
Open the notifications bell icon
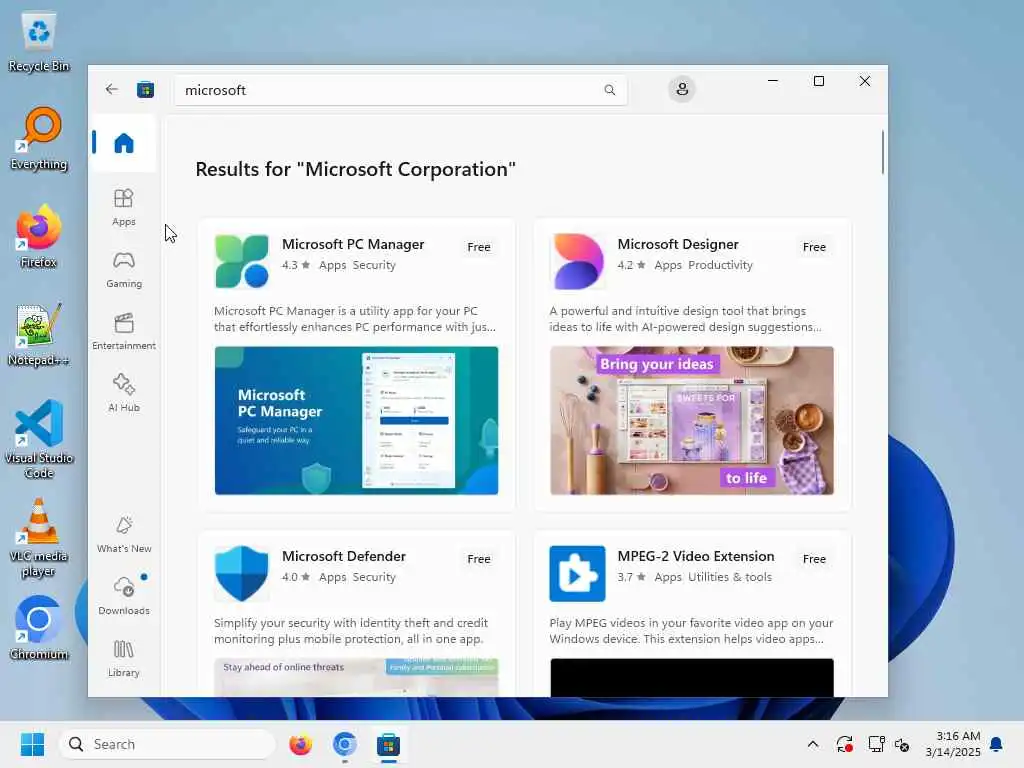click(x=997, y=744)
